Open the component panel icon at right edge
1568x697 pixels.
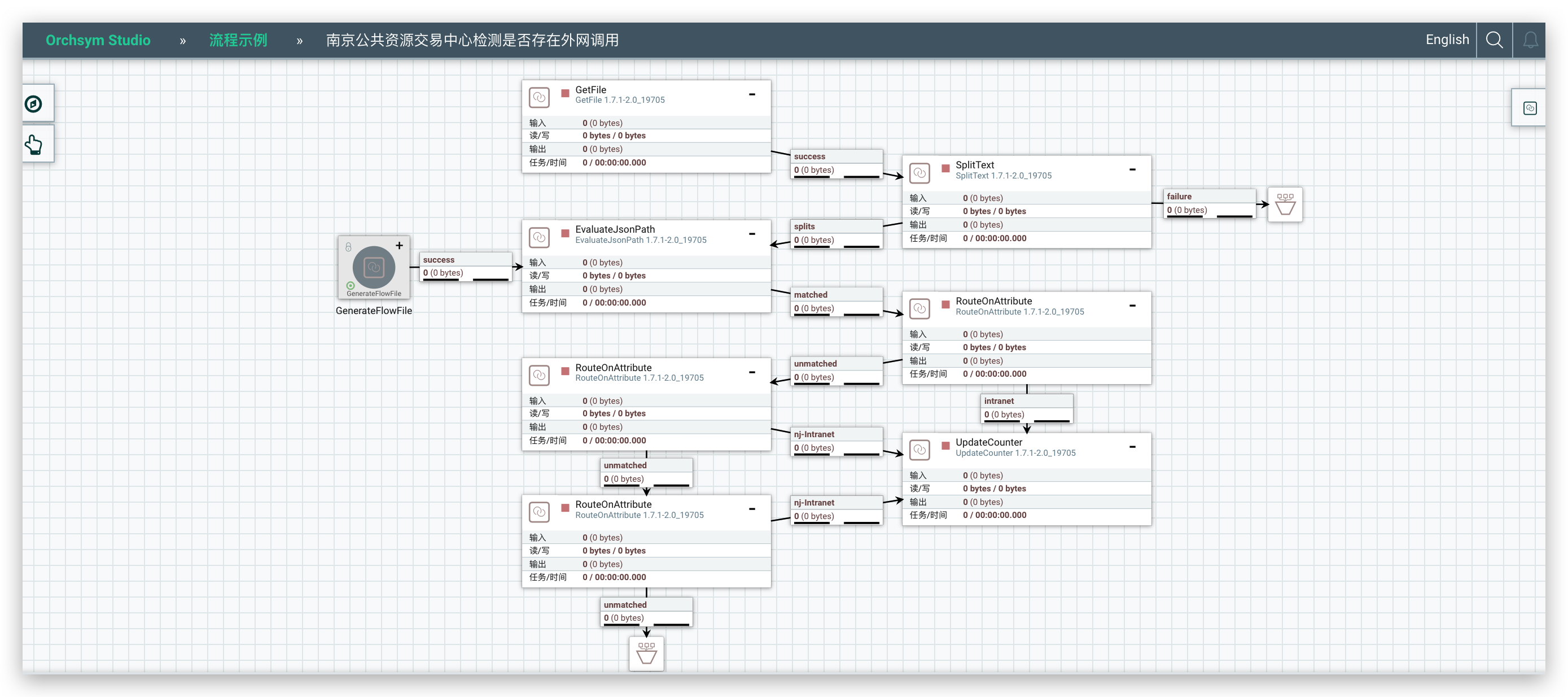(x=1529, y=108)
